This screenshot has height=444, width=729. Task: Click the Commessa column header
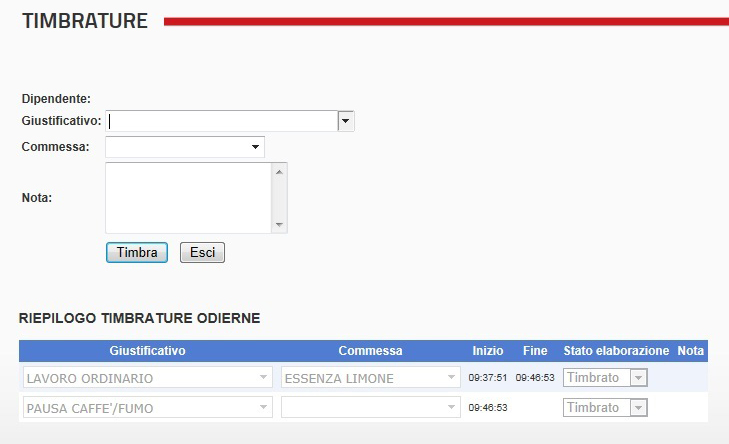pyautogui.click(x=370, y=351)
